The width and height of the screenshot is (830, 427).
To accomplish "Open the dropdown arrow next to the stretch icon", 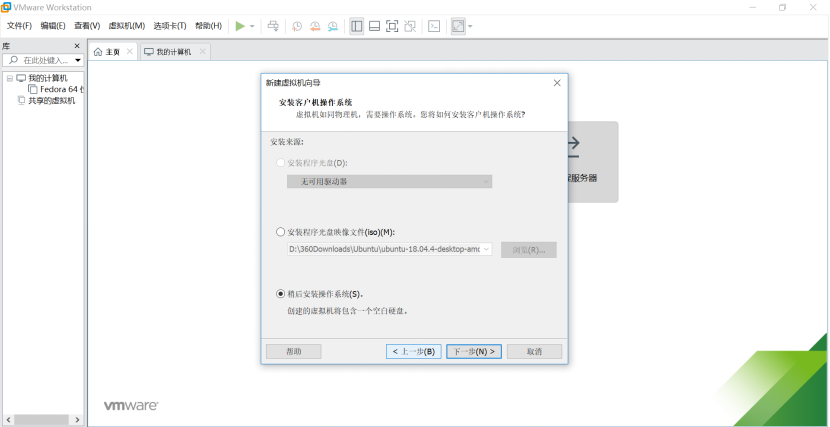I will point(470,26).
